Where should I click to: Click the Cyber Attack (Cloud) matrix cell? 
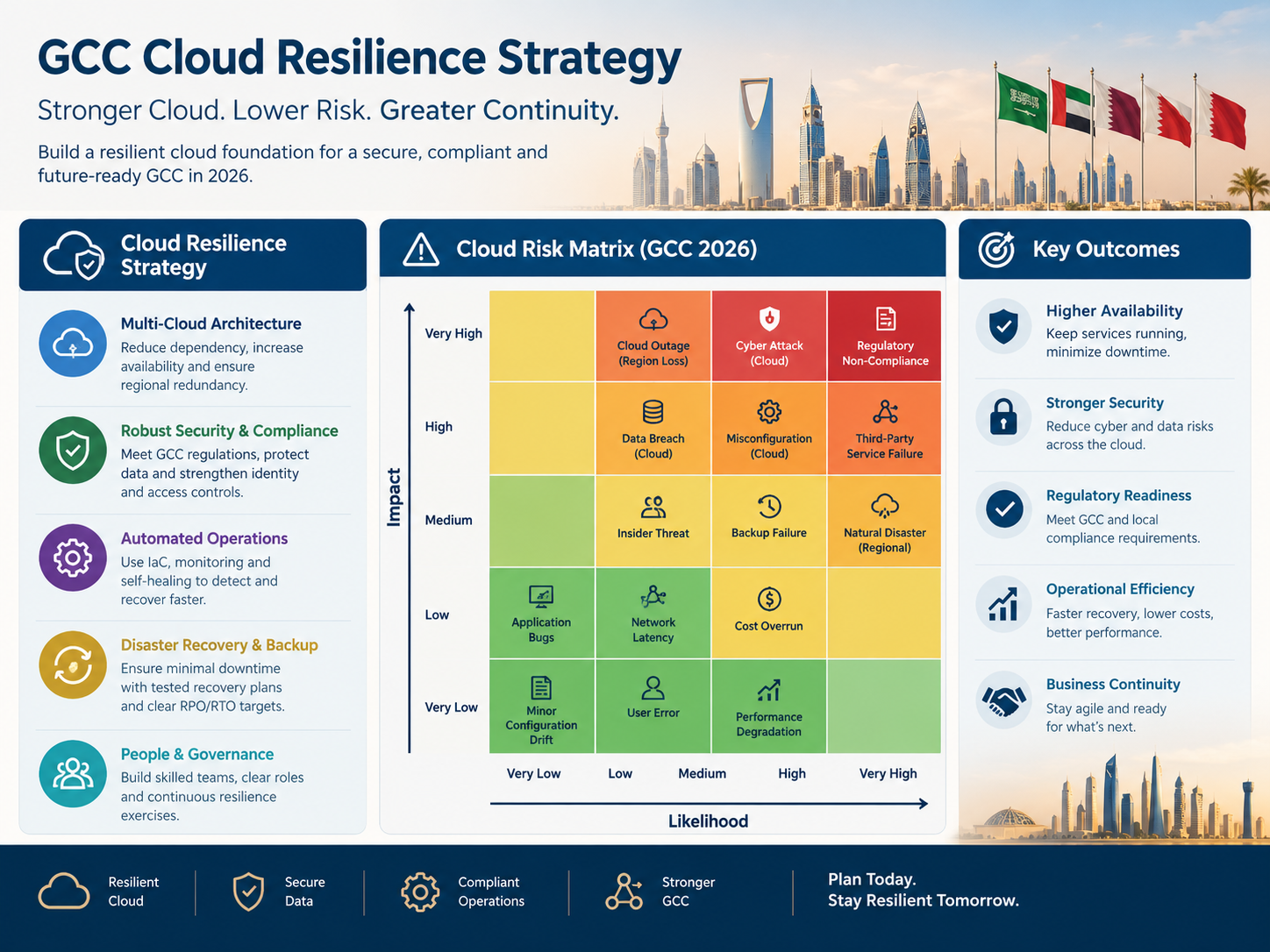point(769,336)
